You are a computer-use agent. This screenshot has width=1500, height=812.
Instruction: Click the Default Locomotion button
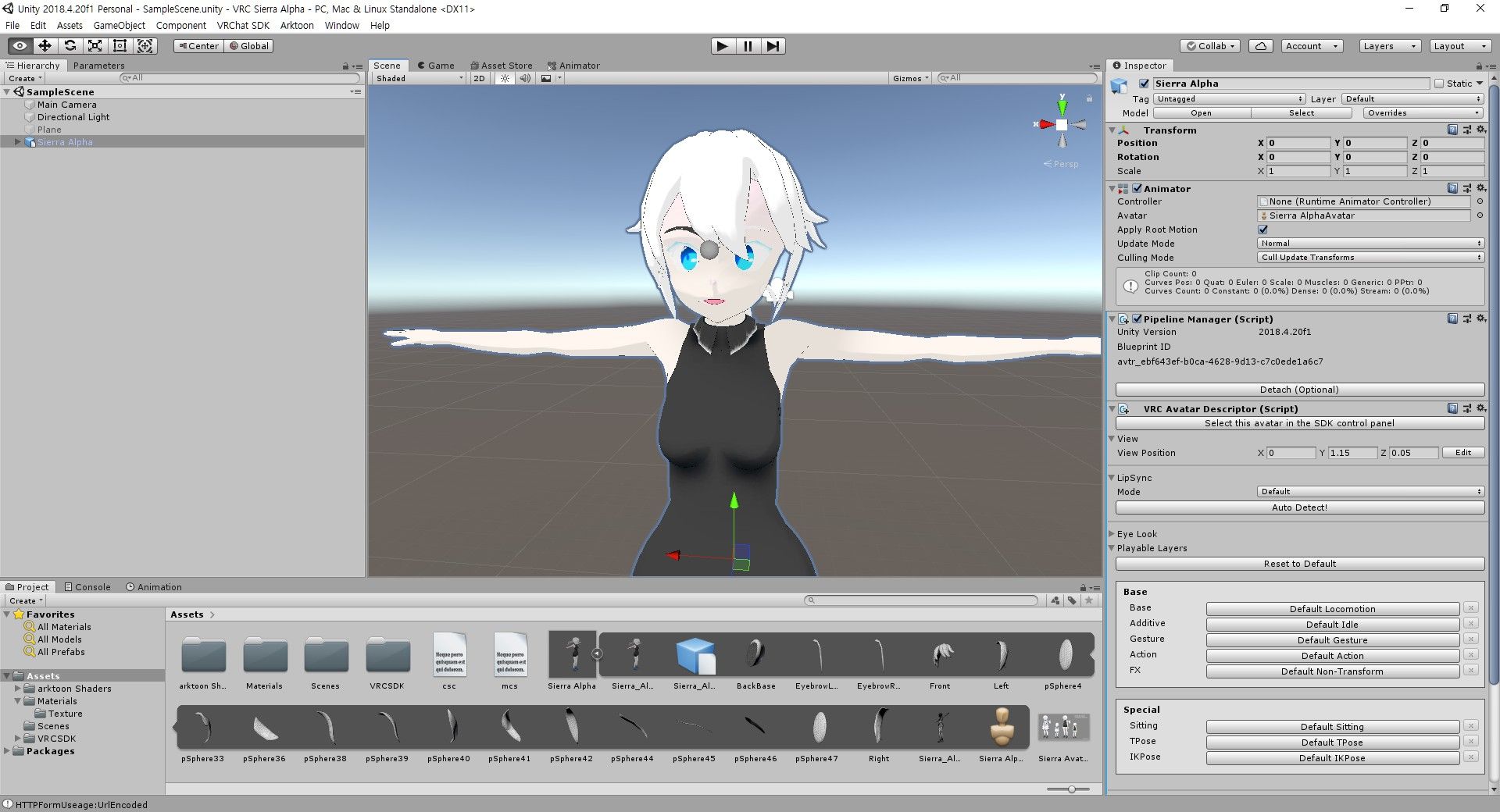[1333, 609]
